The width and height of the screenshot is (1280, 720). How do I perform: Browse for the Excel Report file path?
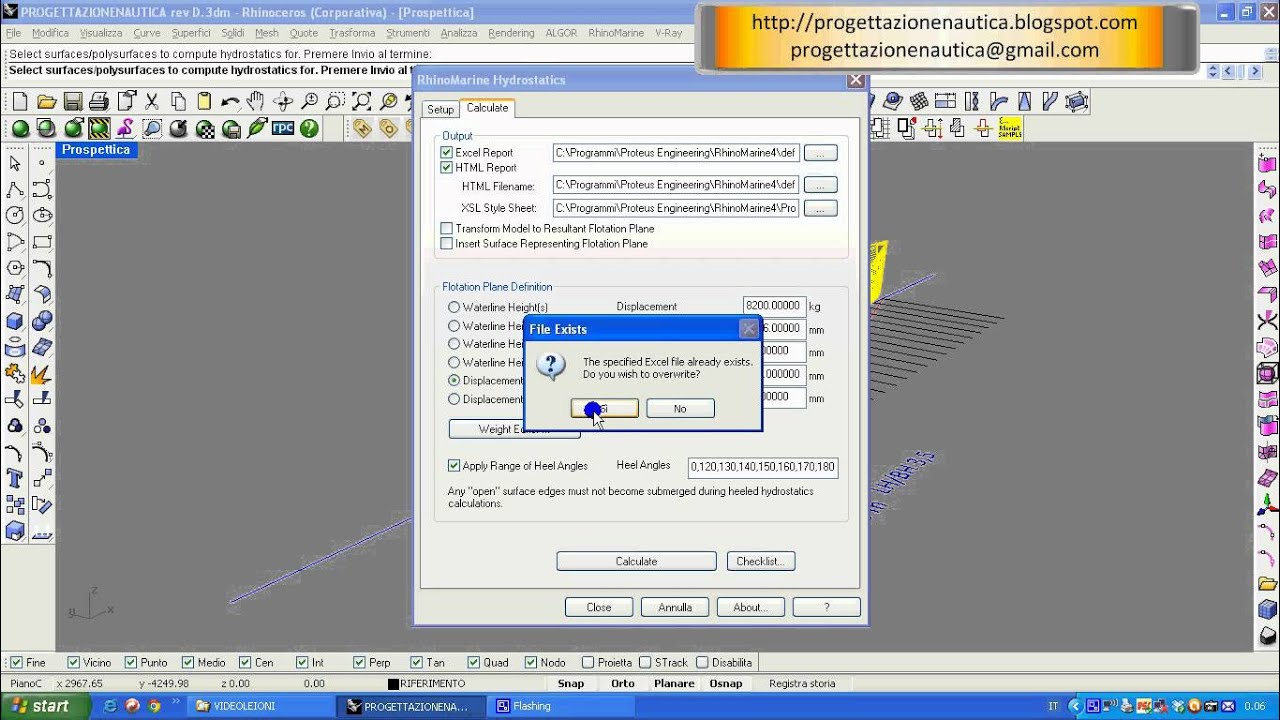pyautogui.click(x=820, y=153)
